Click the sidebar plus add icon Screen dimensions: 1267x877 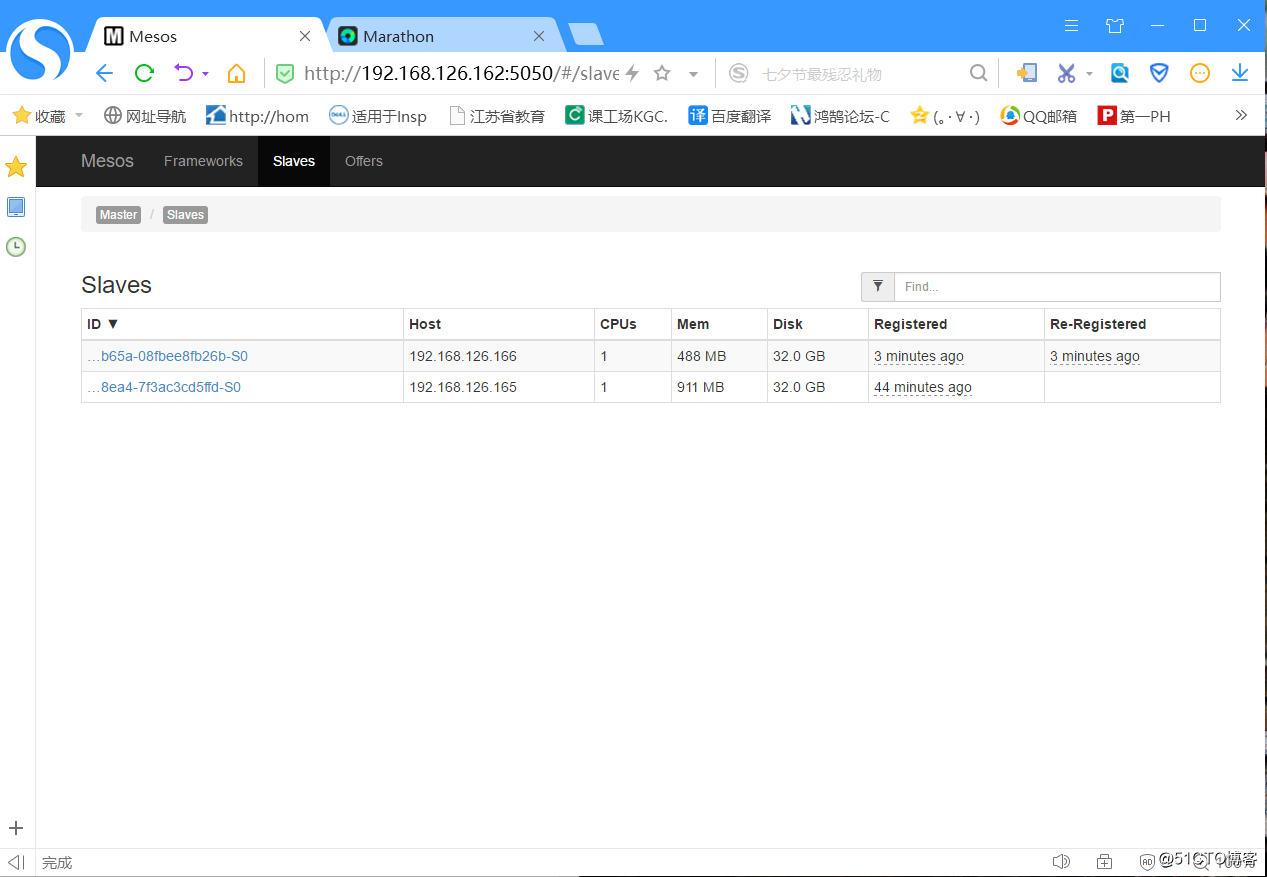pos(16,828)
